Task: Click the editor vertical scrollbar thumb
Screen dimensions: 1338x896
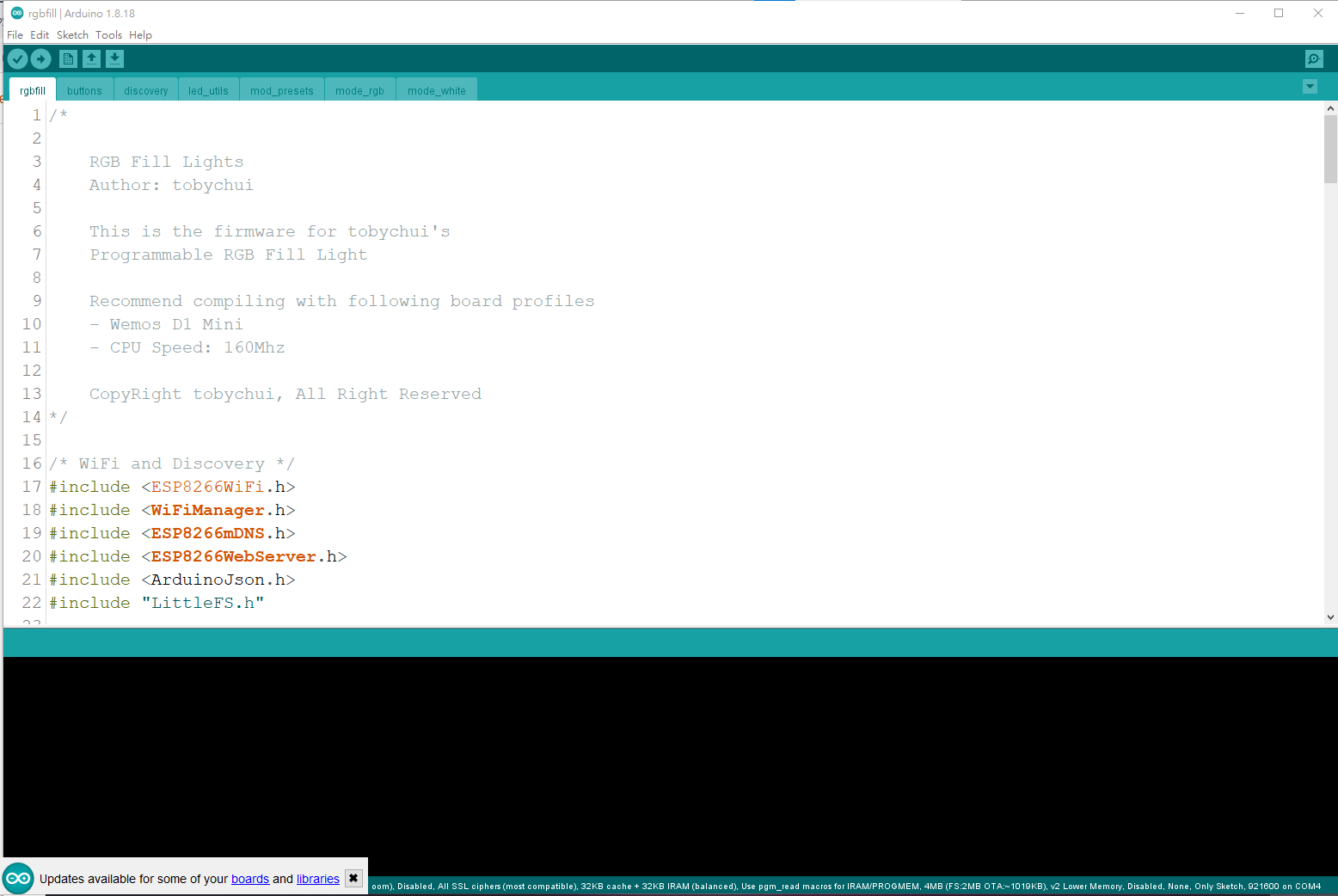Action: click(x=1330, y=149)
